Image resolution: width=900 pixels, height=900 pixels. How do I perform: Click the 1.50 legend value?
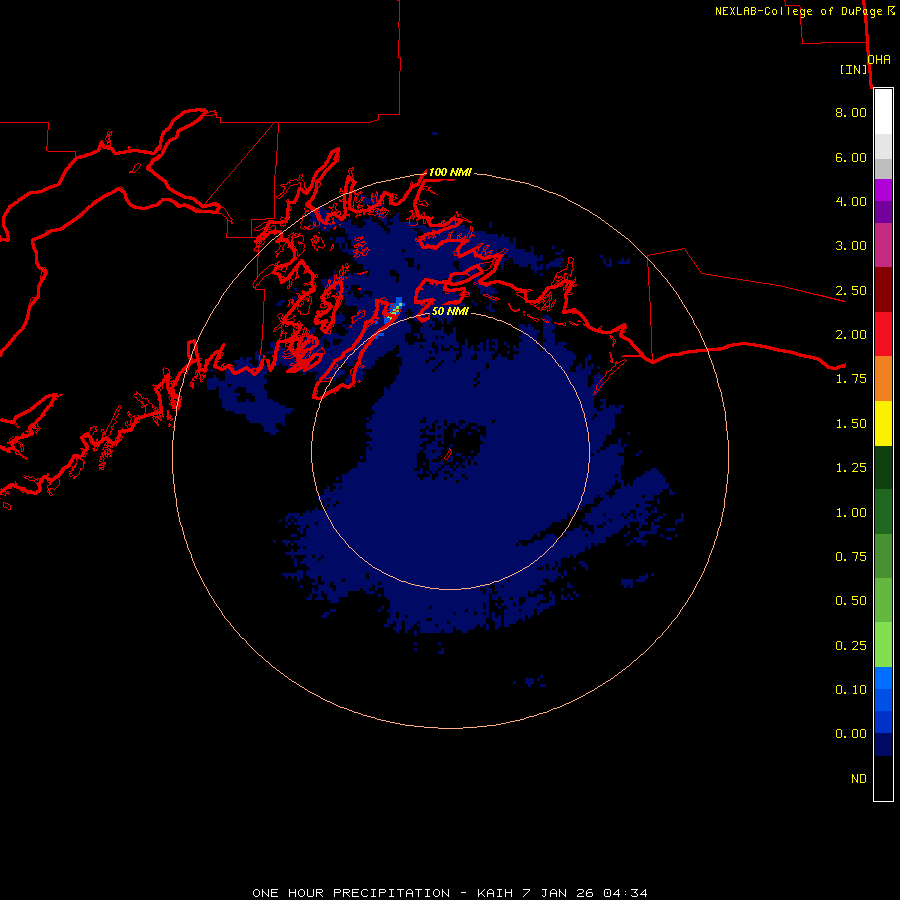tap(851, 424)
